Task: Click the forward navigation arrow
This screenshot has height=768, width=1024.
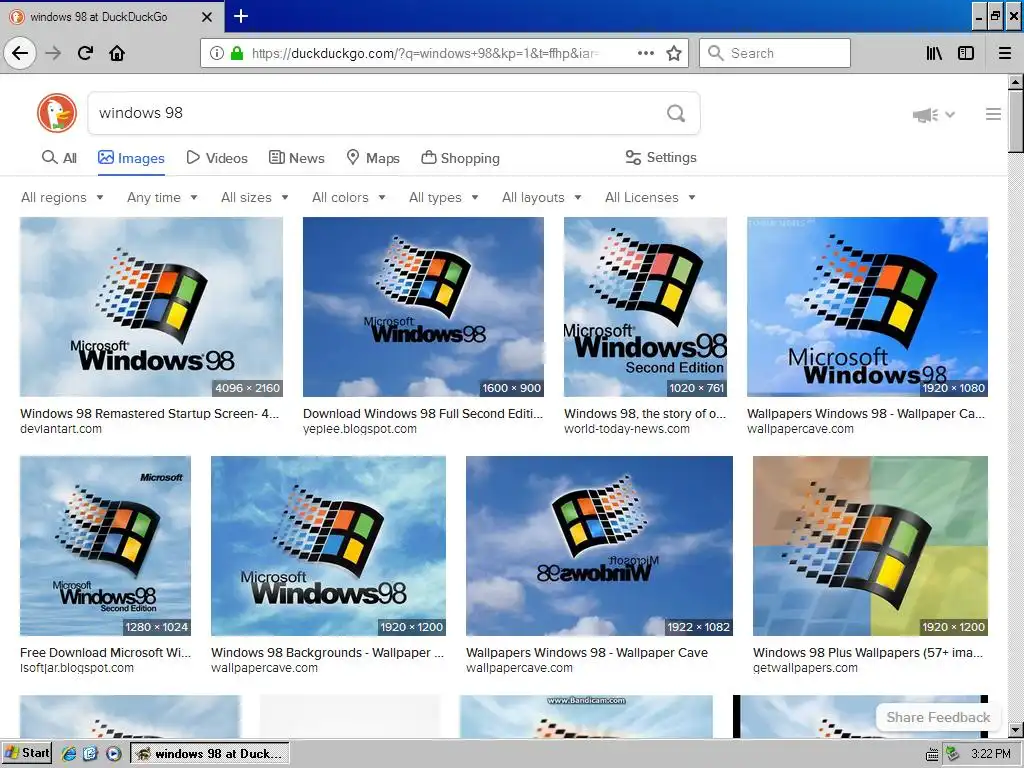Action: point(54,53)
